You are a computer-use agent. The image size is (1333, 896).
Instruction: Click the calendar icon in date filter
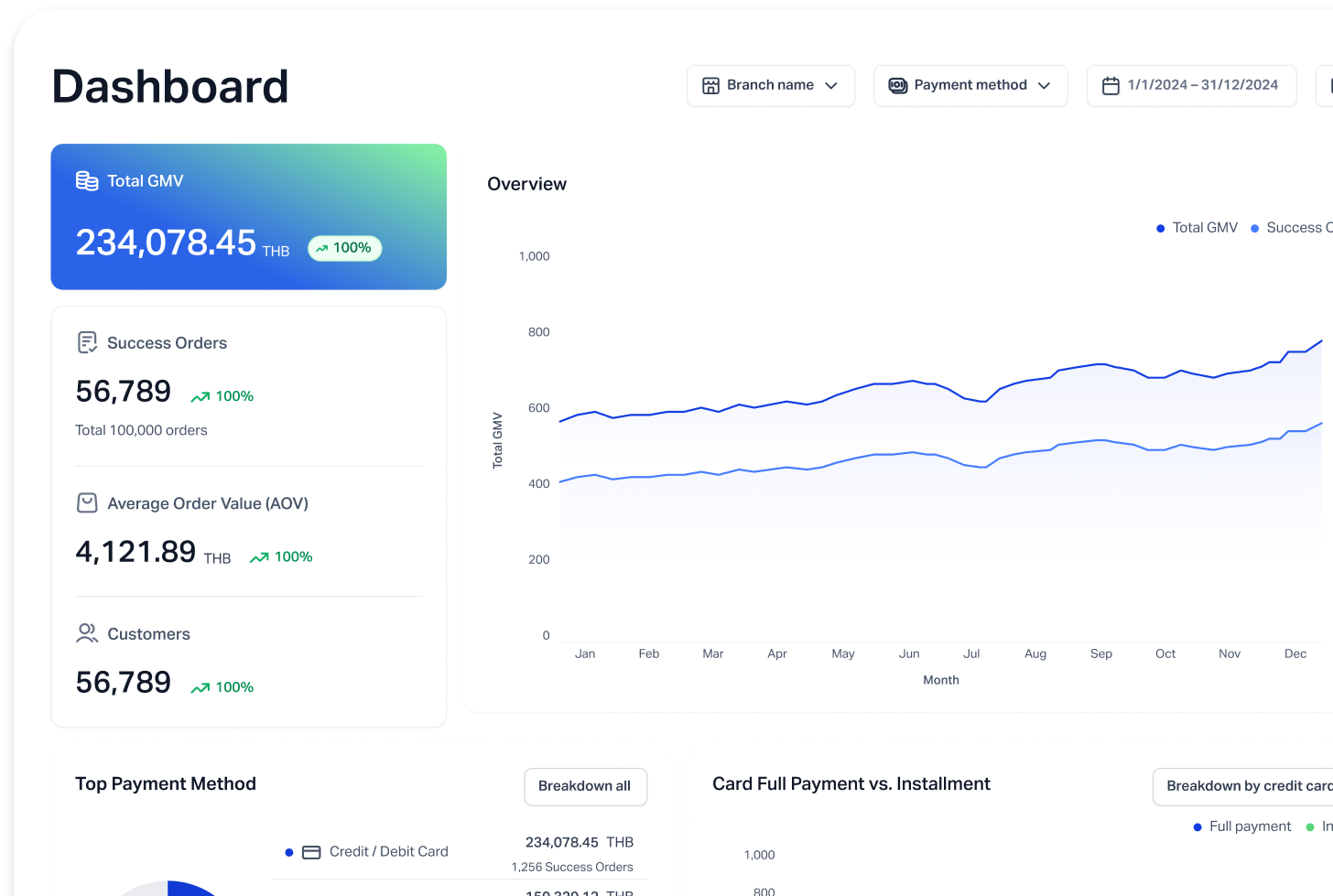1111,86
